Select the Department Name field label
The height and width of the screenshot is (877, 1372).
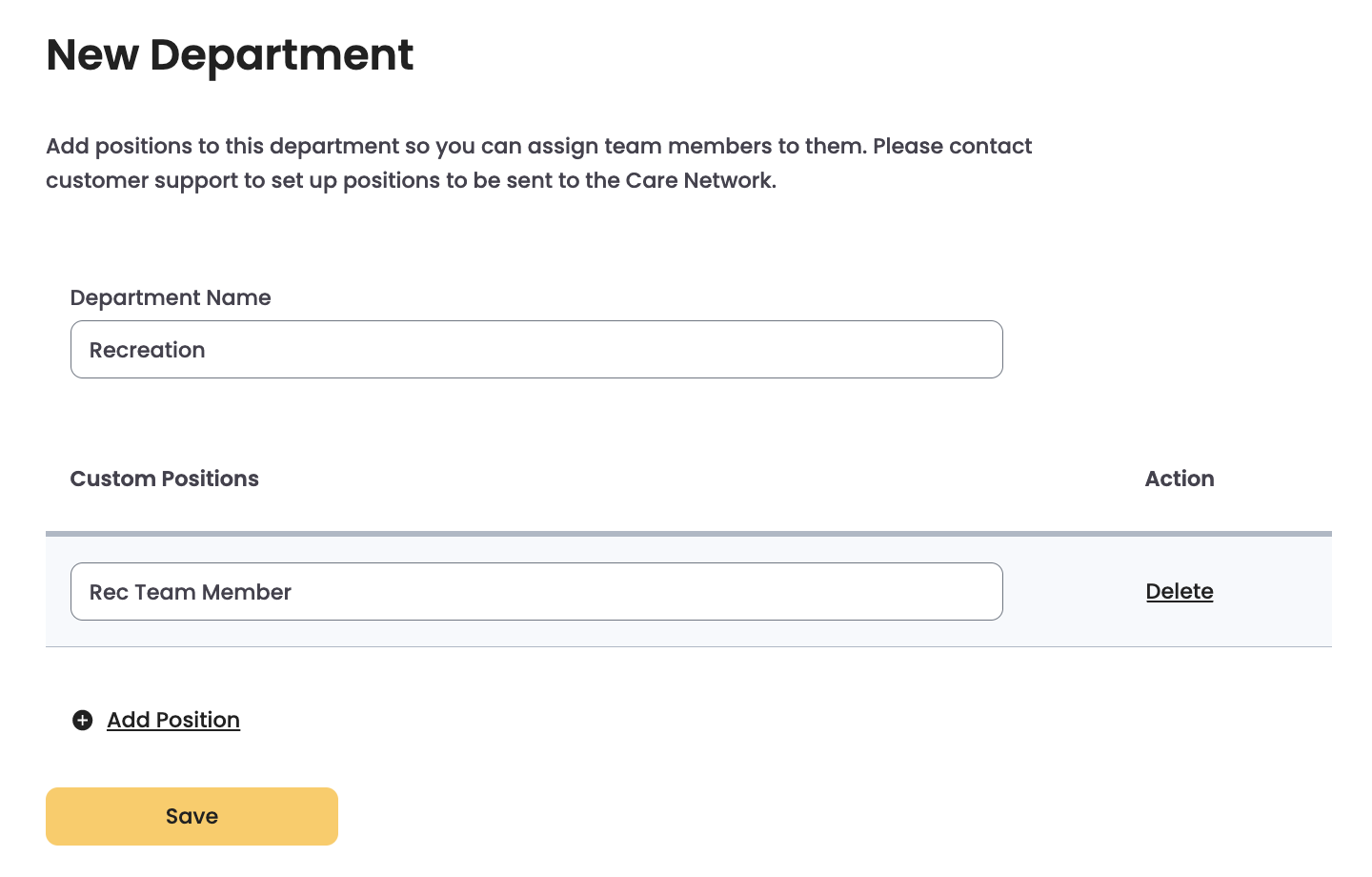pyautogui.click(x=171, y=297)
